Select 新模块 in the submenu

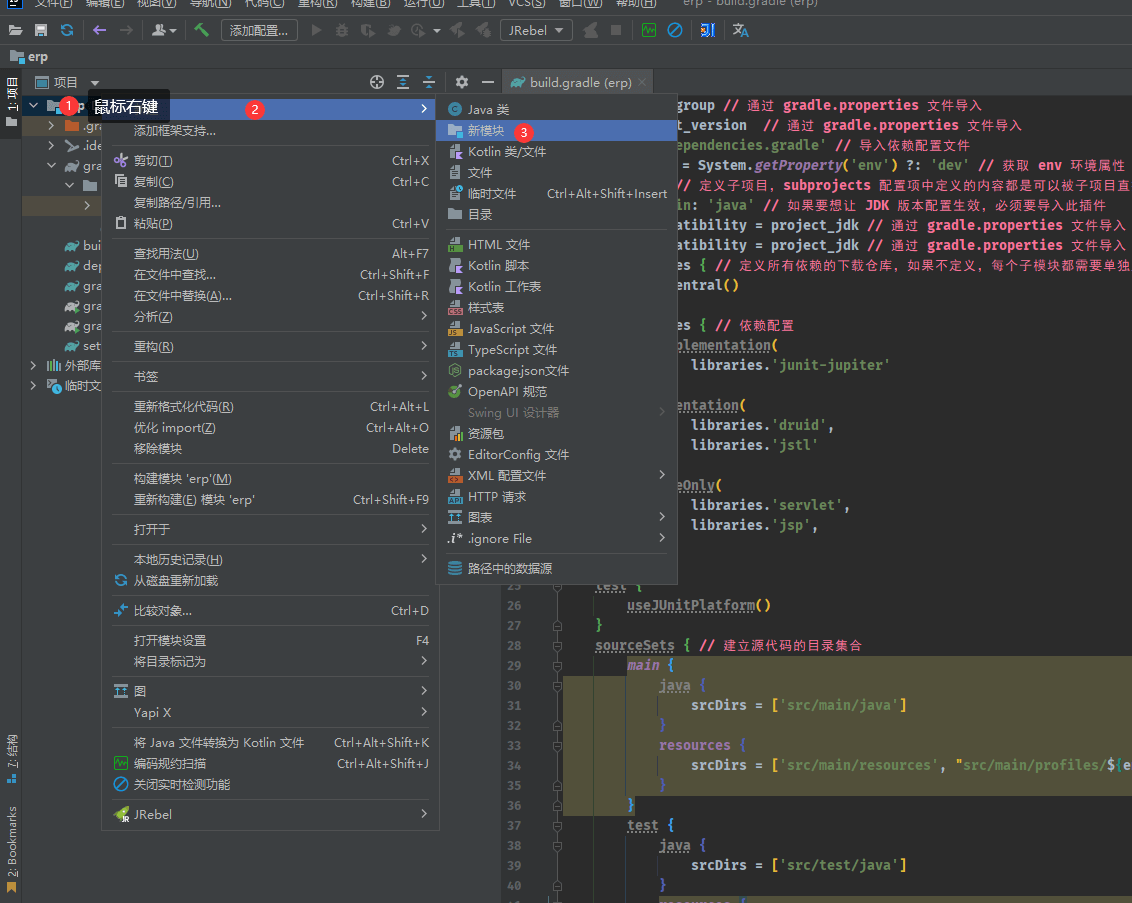(x=486, y=130)
